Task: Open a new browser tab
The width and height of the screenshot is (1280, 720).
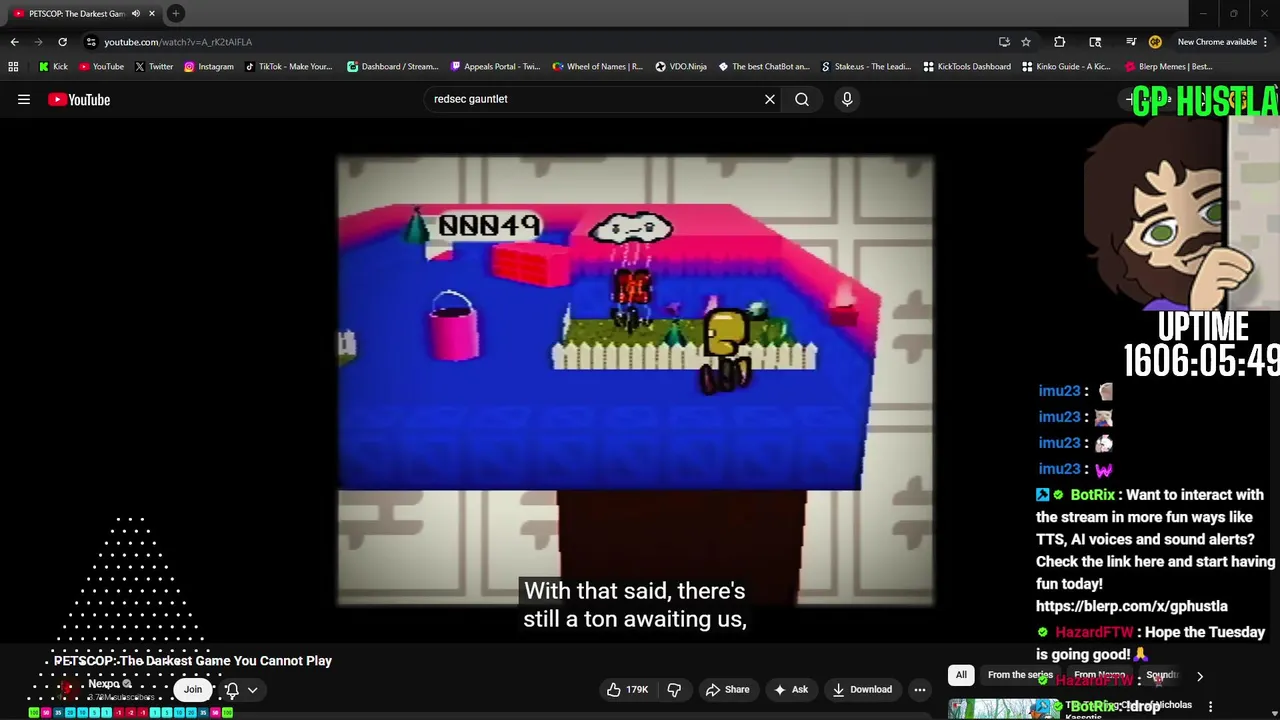Action: point(176,13)
